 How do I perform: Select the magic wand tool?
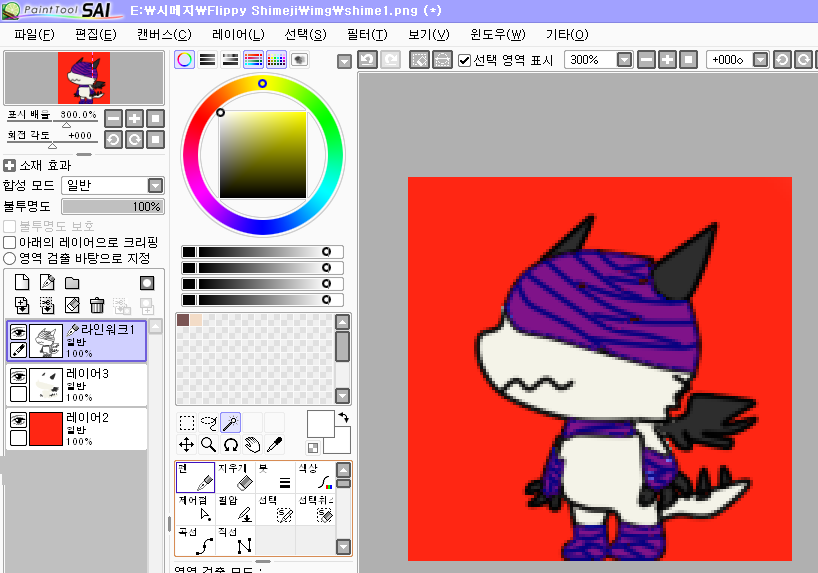[231, 422]
